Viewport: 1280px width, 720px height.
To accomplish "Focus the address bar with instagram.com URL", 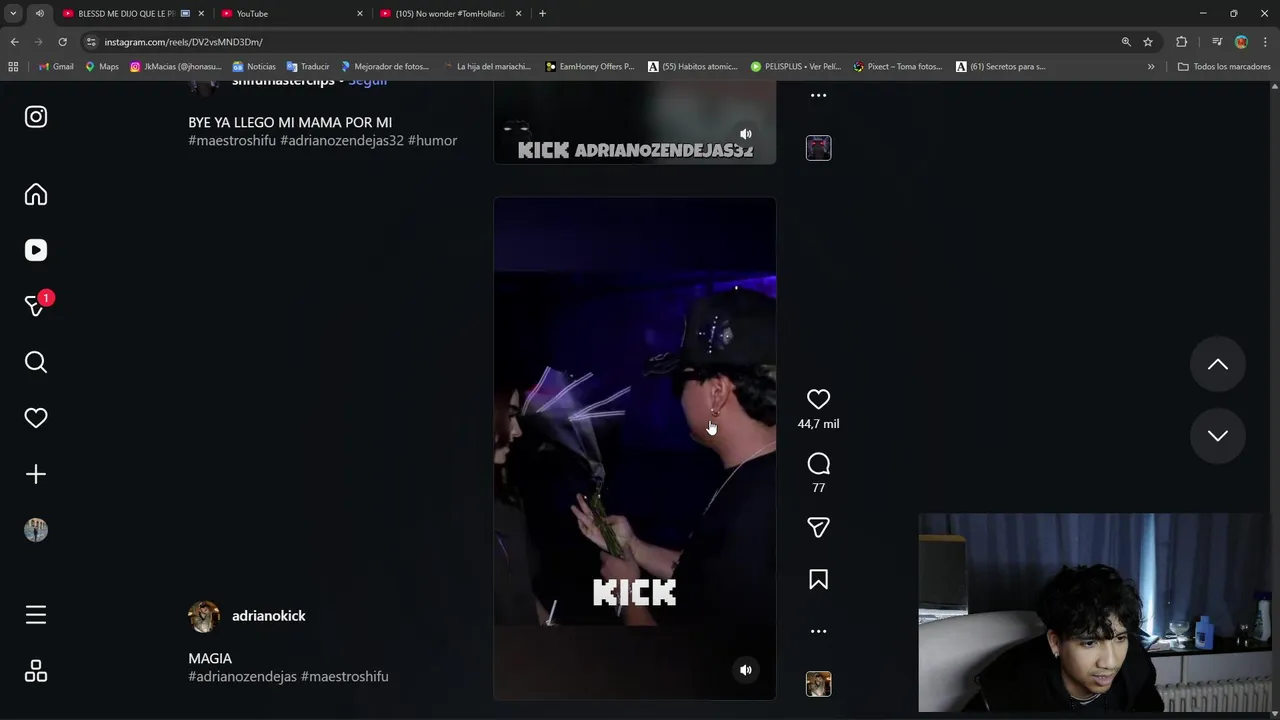I will click(x=600, y=42).
